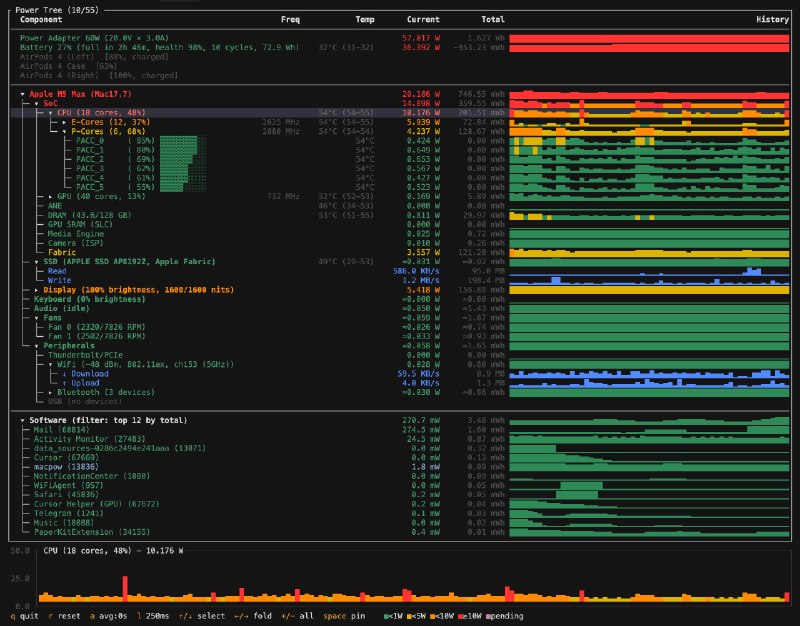Screen dimensions: 800x626
Task: Select the Battery 27% row
Action: click(400, 47)
